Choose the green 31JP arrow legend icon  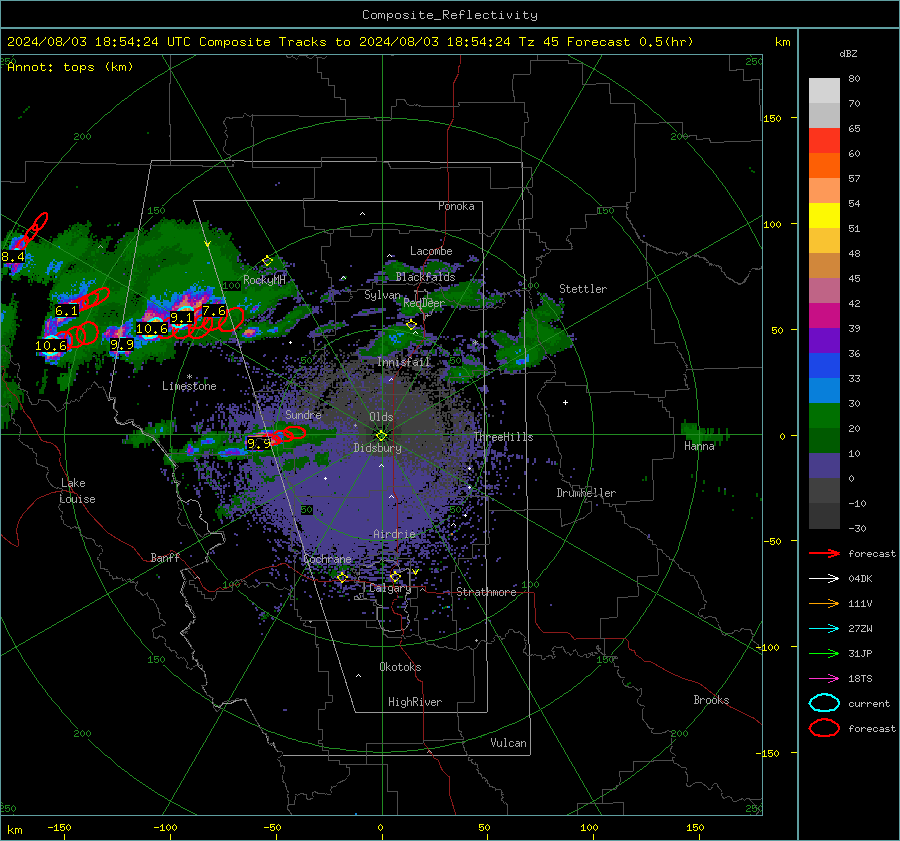(x=824, y=653)
